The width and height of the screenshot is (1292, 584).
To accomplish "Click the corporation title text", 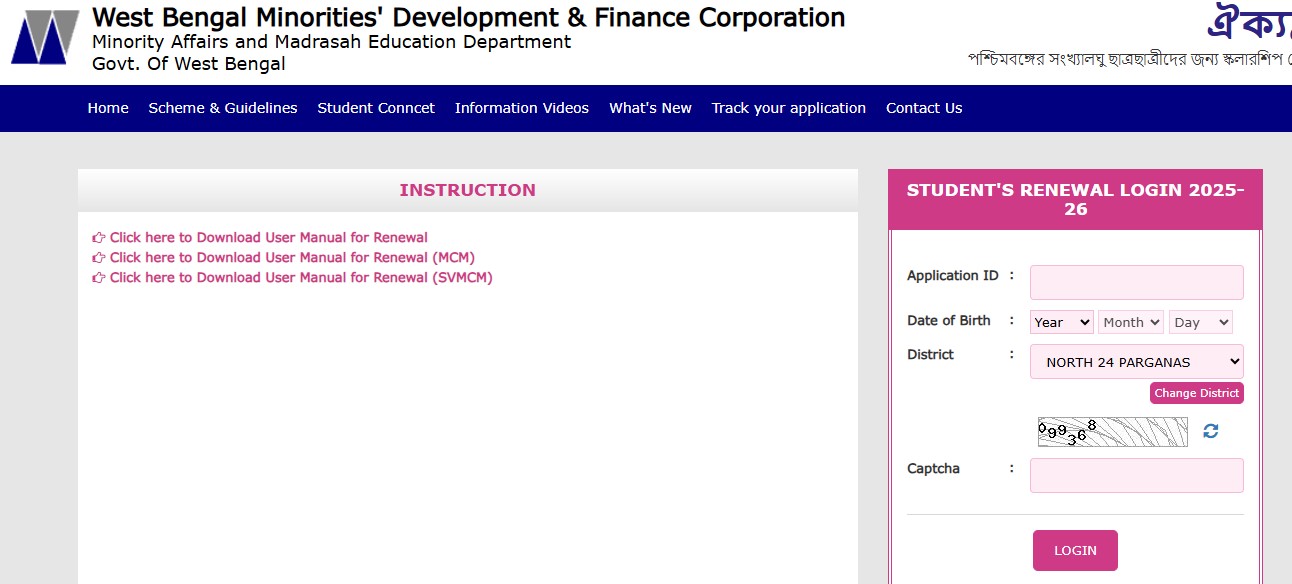I will (x=468, y=17).
